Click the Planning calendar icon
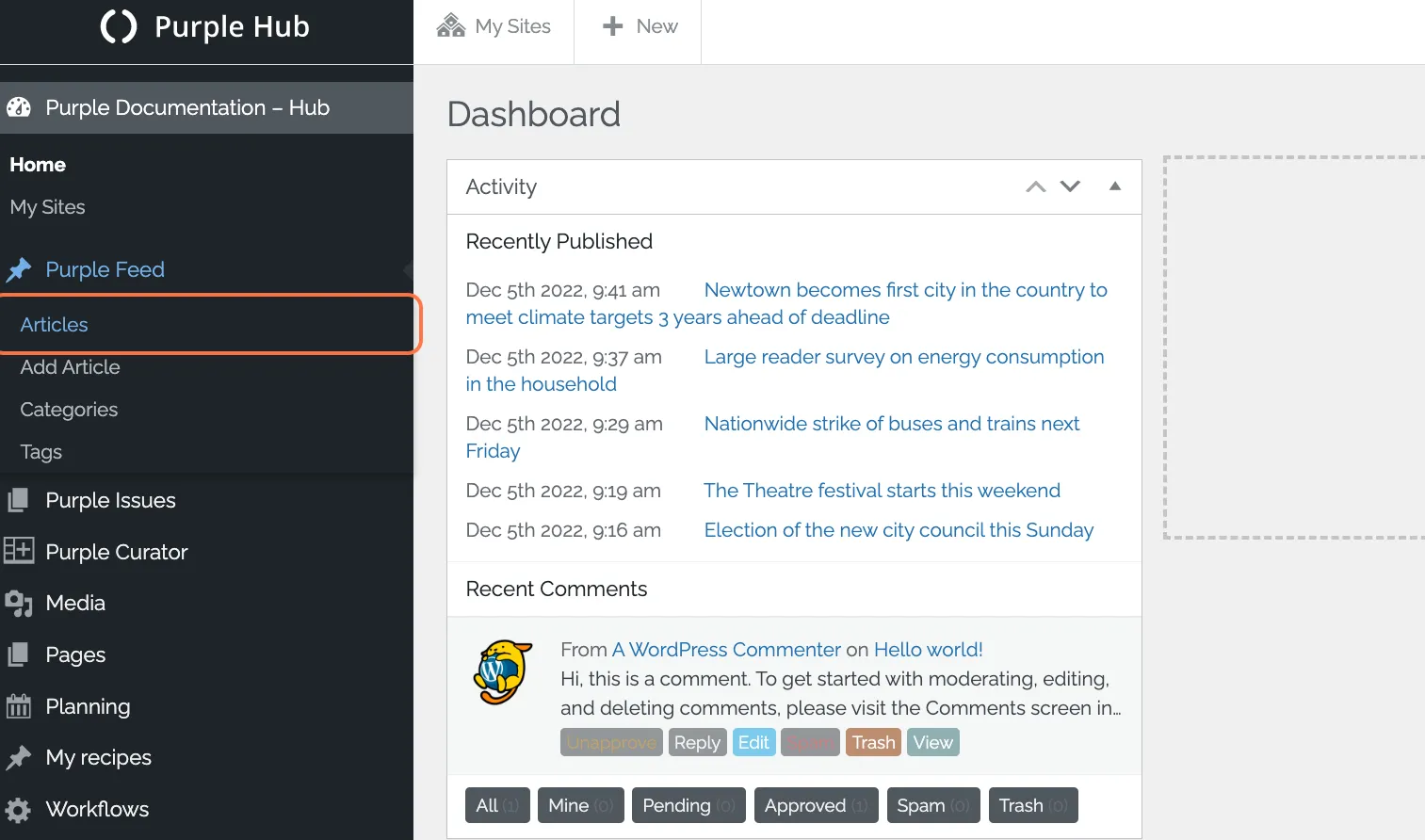This screenshot has width=1425, height=840. (x=19, y=705)
